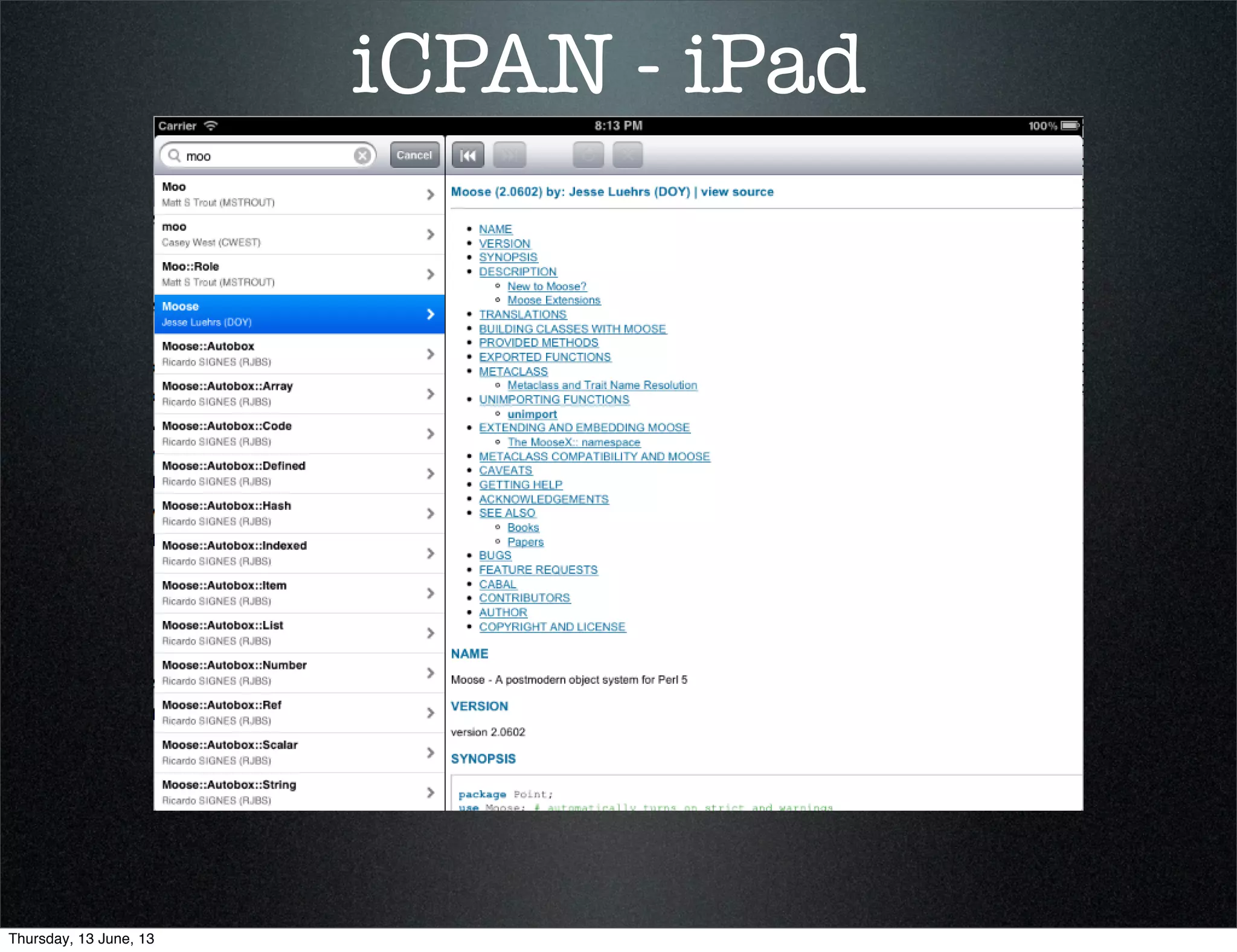
Task: Go to the CAVEATS section
Action: click(506, 471)
